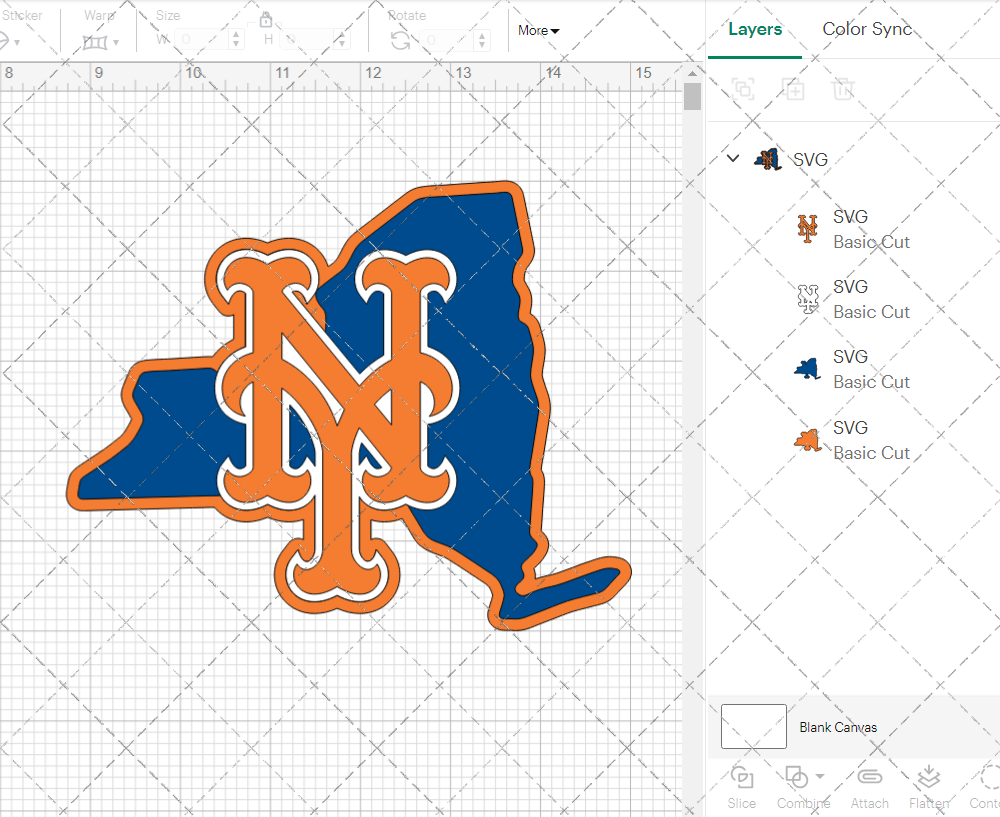Screen dimensions: 1000x817
Task: Collapse the SVG group with chevron
Action: click(733, 158)
